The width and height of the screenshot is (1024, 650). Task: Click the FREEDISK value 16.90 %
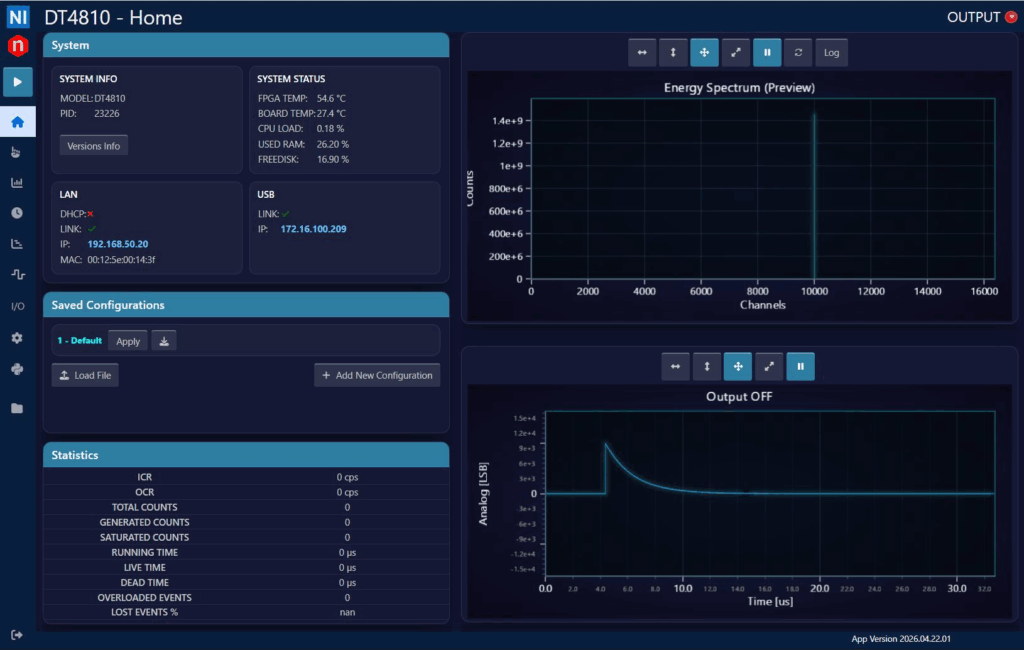[x=333, y=159]
